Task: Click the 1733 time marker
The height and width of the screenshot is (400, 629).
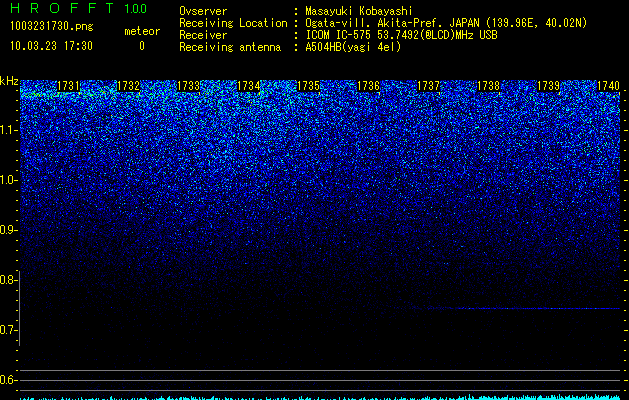Action: 189,86
